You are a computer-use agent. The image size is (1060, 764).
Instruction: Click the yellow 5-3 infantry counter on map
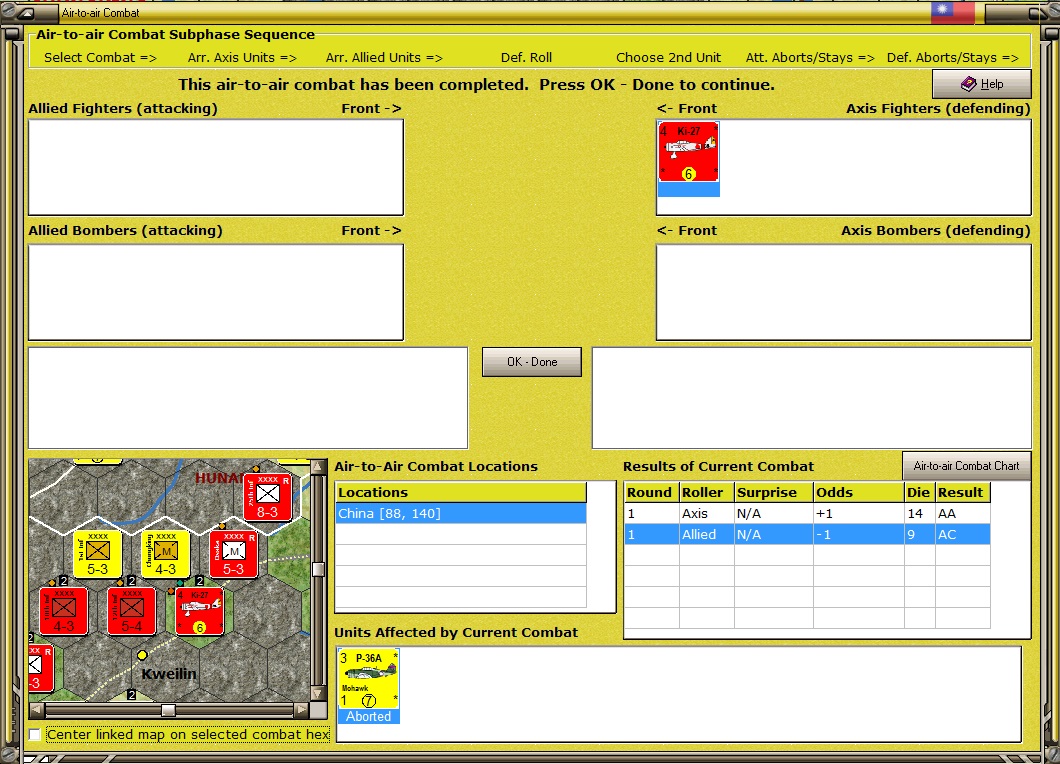coord(97,554)
